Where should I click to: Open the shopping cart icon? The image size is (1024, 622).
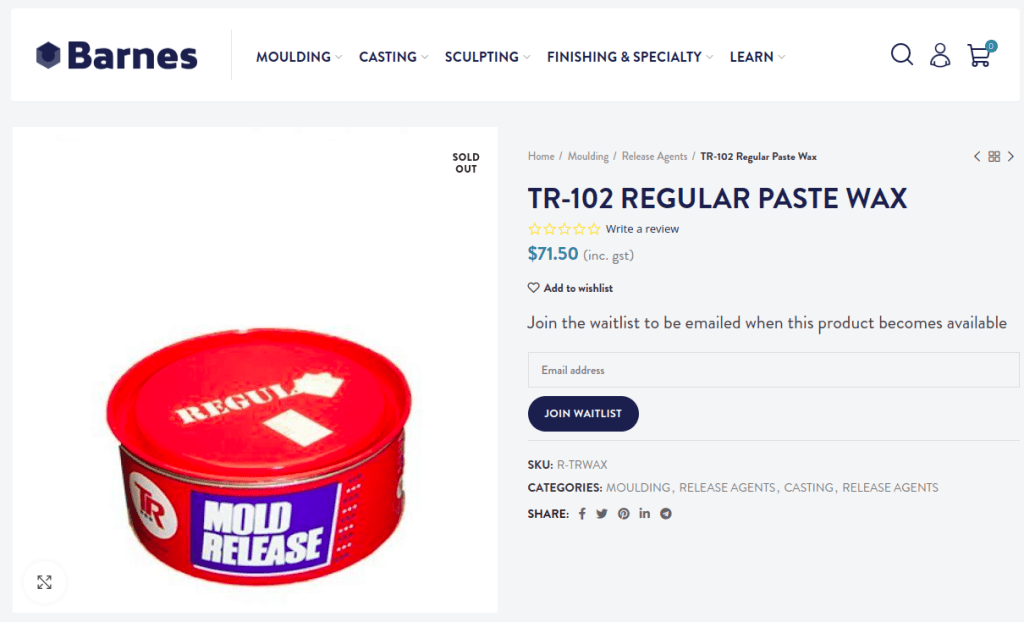click(981, 54)
